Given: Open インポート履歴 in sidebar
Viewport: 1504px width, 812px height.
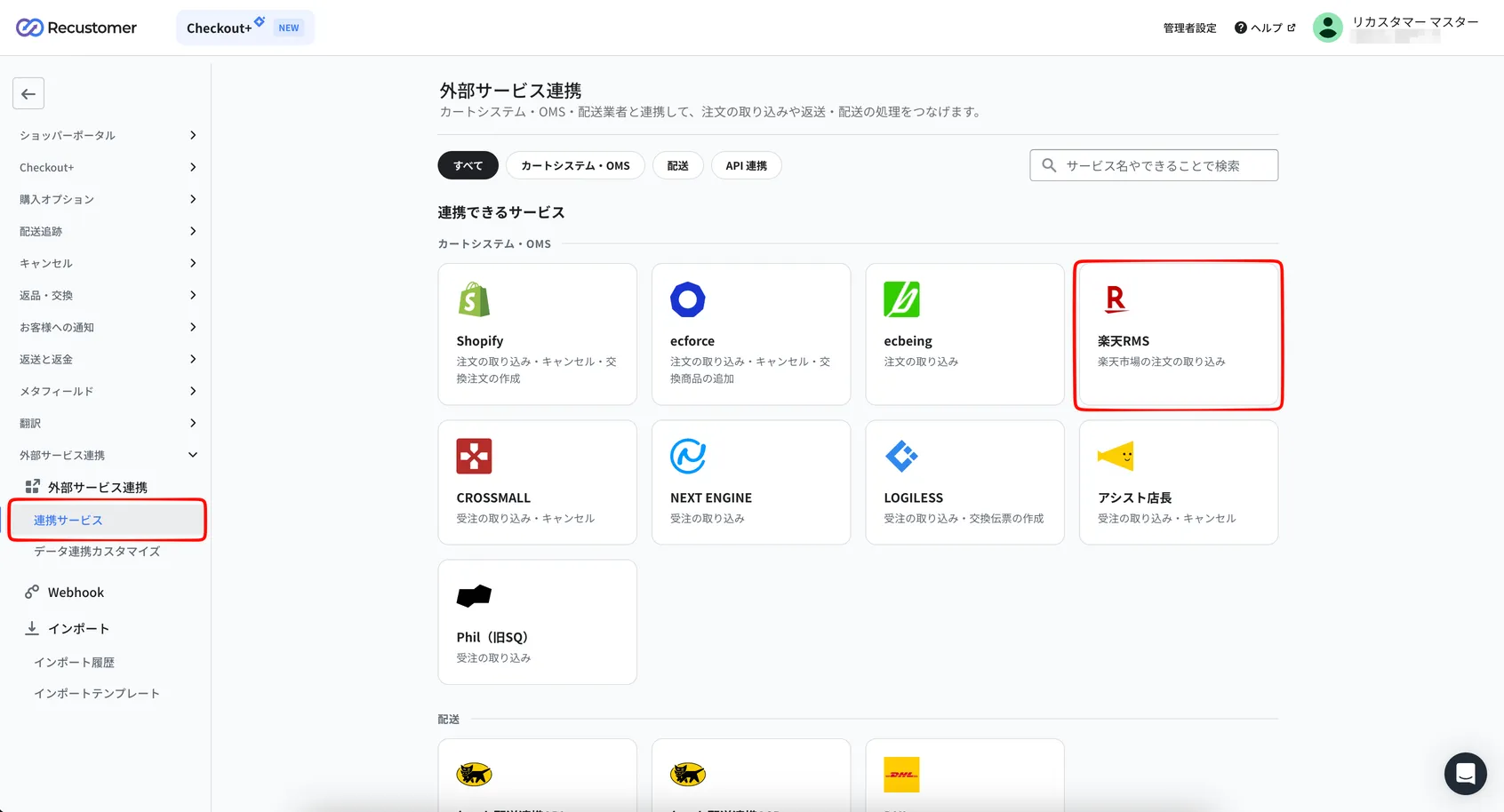Looking at the screenshot, I should click(74, 662).
